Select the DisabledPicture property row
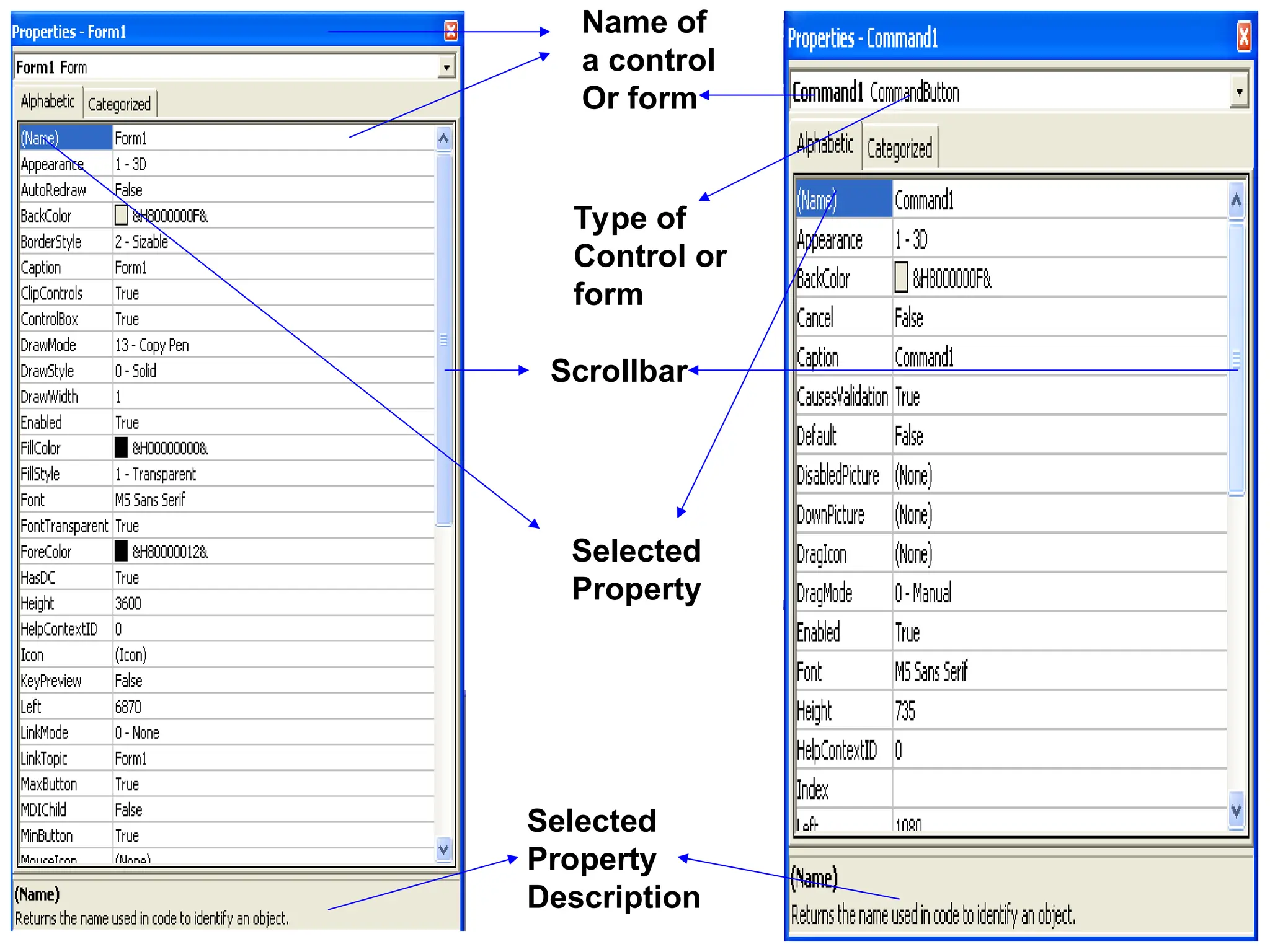Image resolution: width=1270 pixels, height=952 pixels. coord(1011,475)
